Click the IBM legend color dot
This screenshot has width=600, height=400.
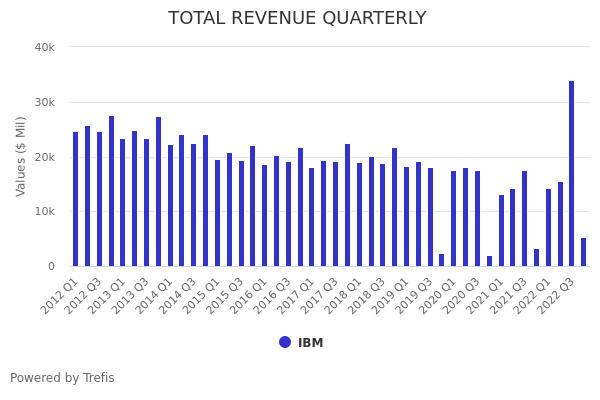pos(285,342)
